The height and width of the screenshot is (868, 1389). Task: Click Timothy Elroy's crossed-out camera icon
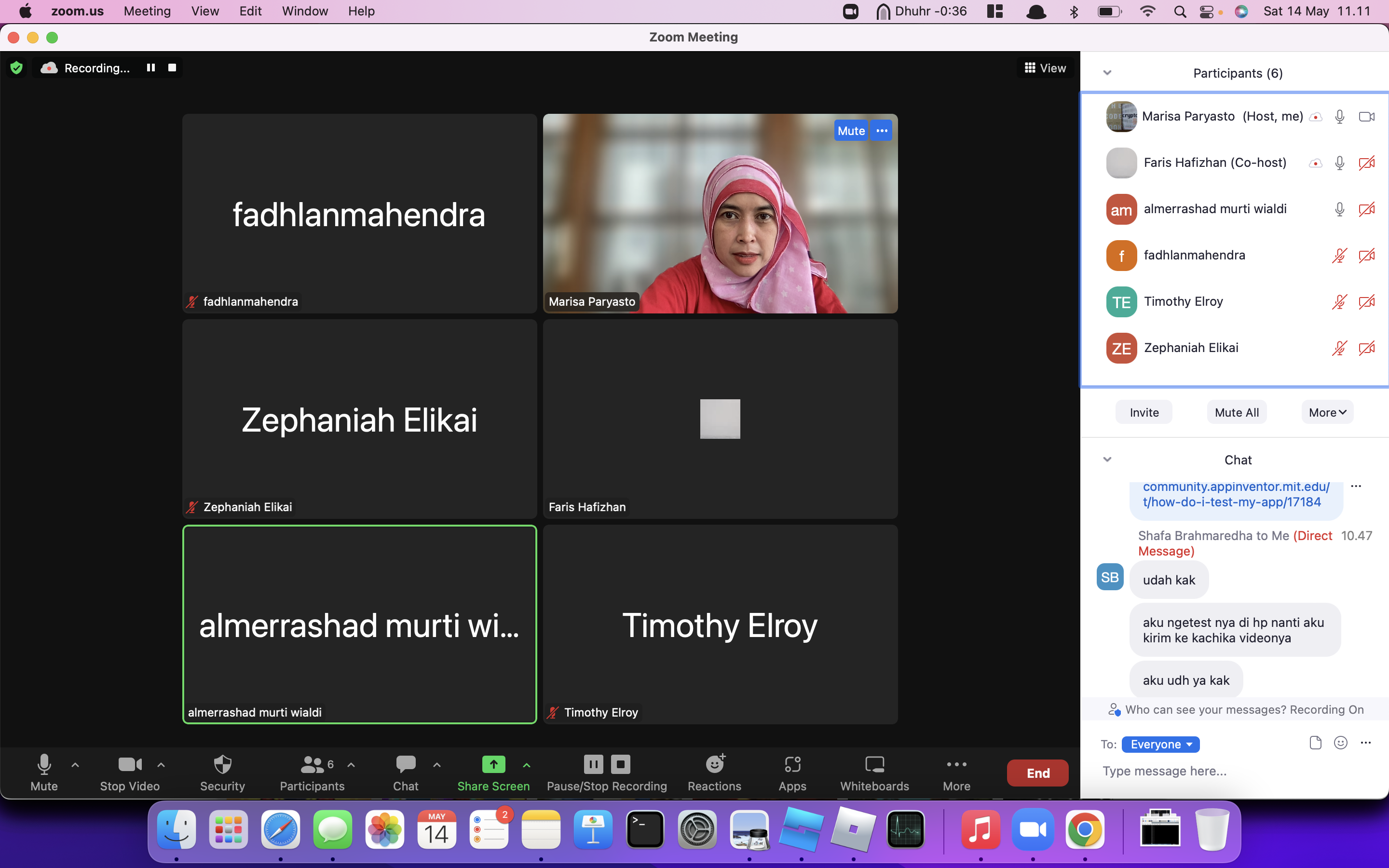tap(1367, 301)
